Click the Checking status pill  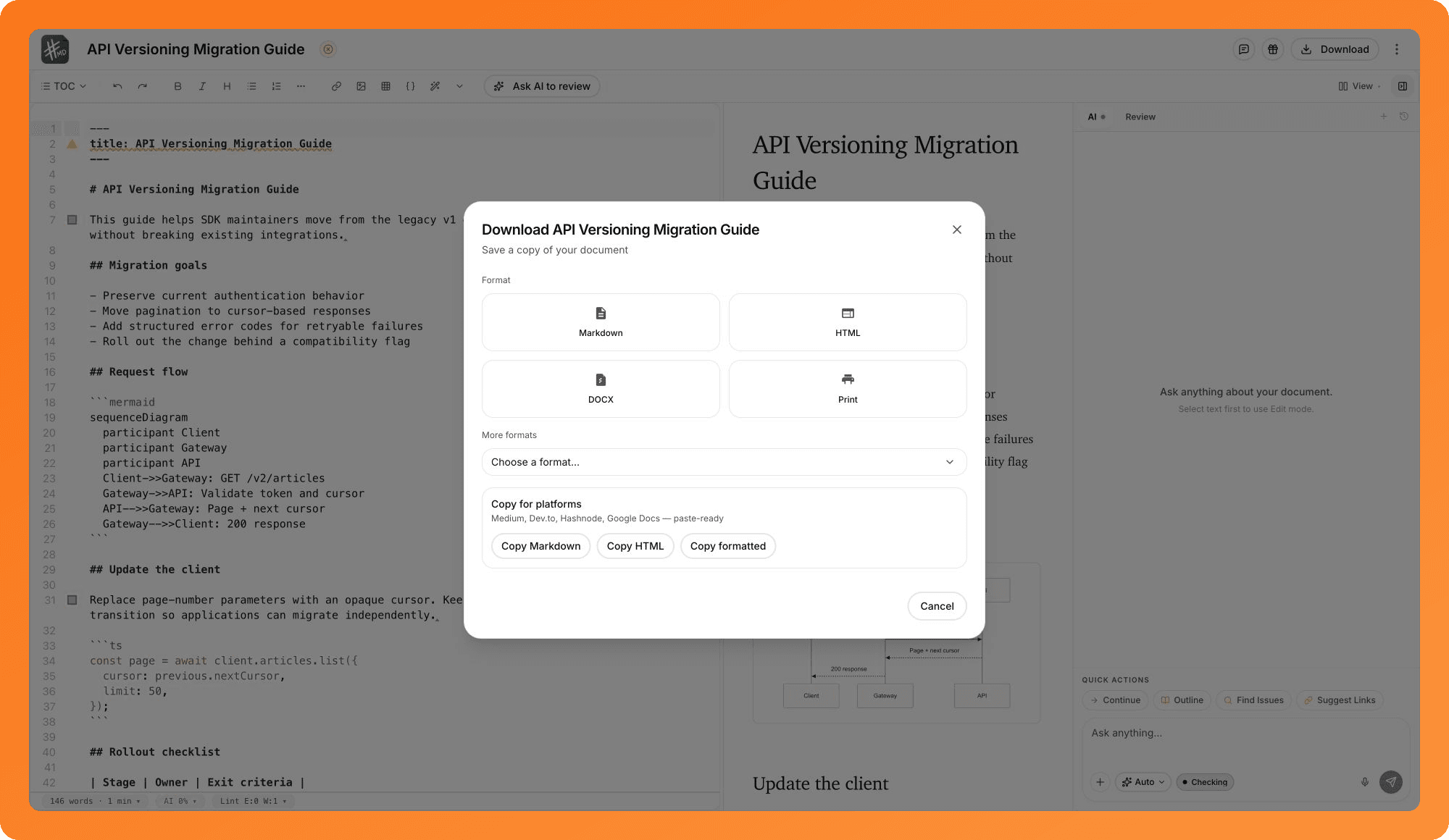(1205, 782)
